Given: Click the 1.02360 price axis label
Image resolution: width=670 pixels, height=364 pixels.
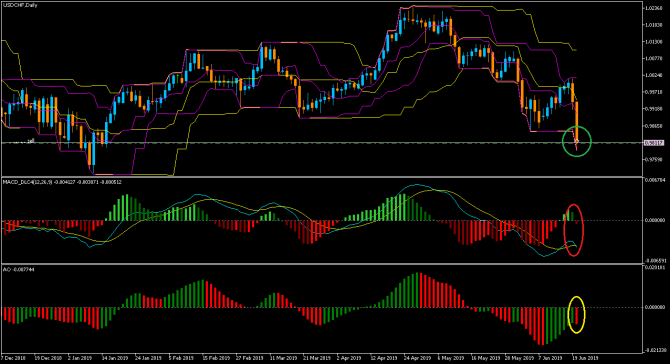Looking at the screenshot, I should click(654, 8).
